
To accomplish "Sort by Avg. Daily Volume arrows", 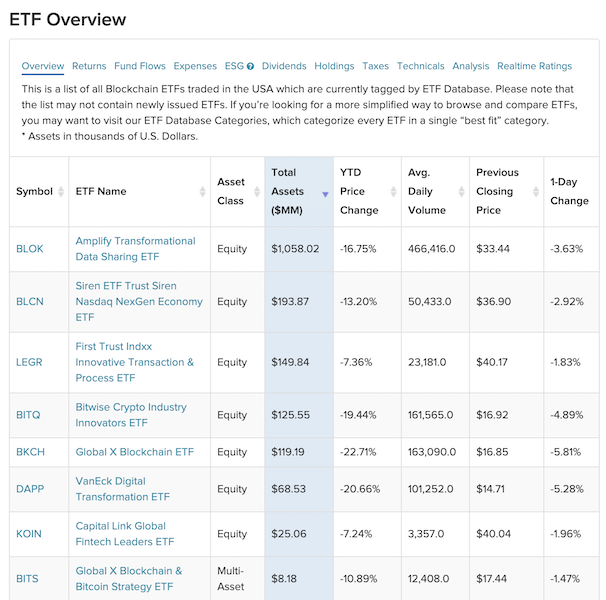I will [461, 191].
